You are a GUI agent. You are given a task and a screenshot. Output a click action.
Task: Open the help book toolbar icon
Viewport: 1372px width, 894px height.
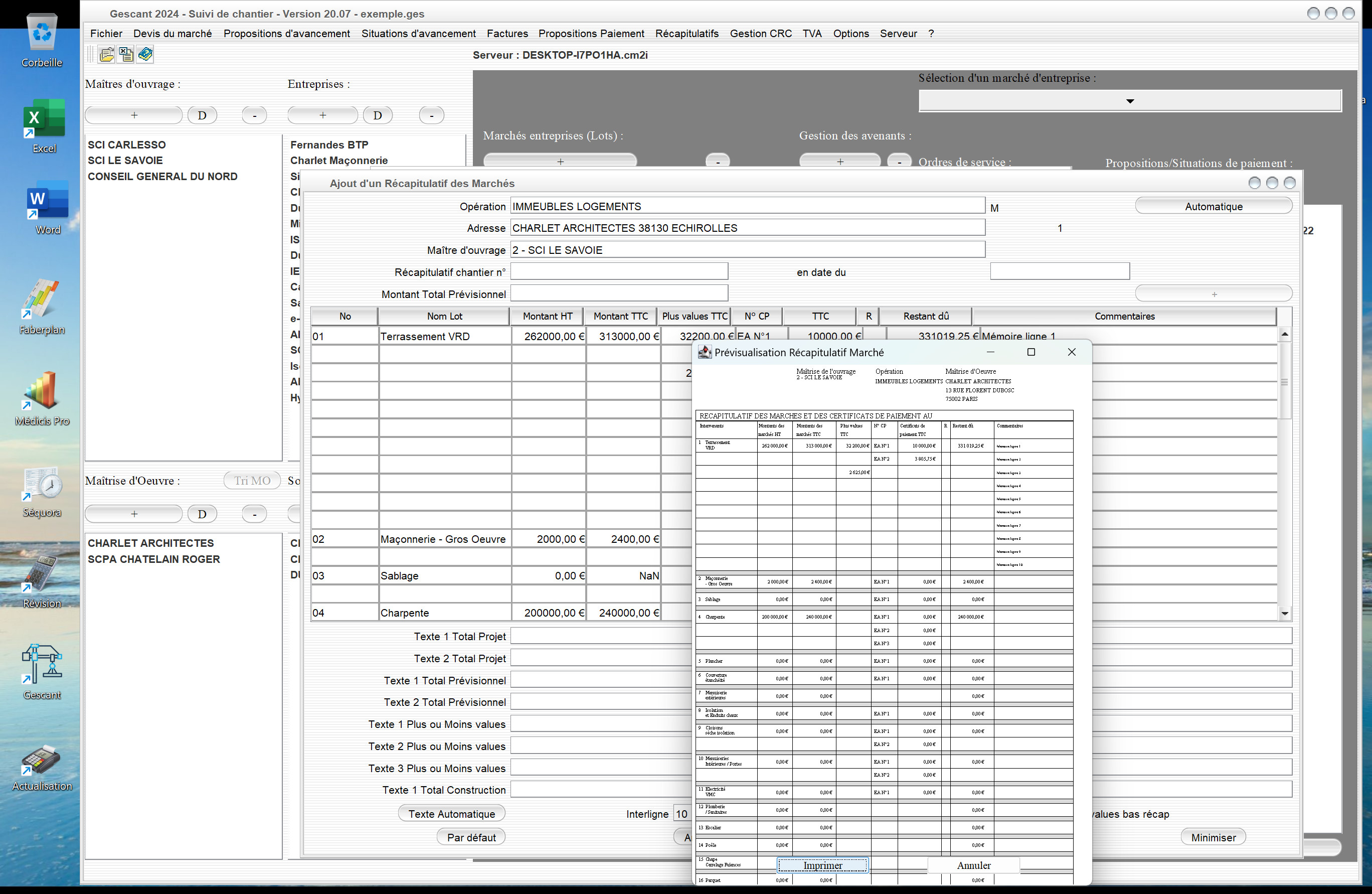145,54
